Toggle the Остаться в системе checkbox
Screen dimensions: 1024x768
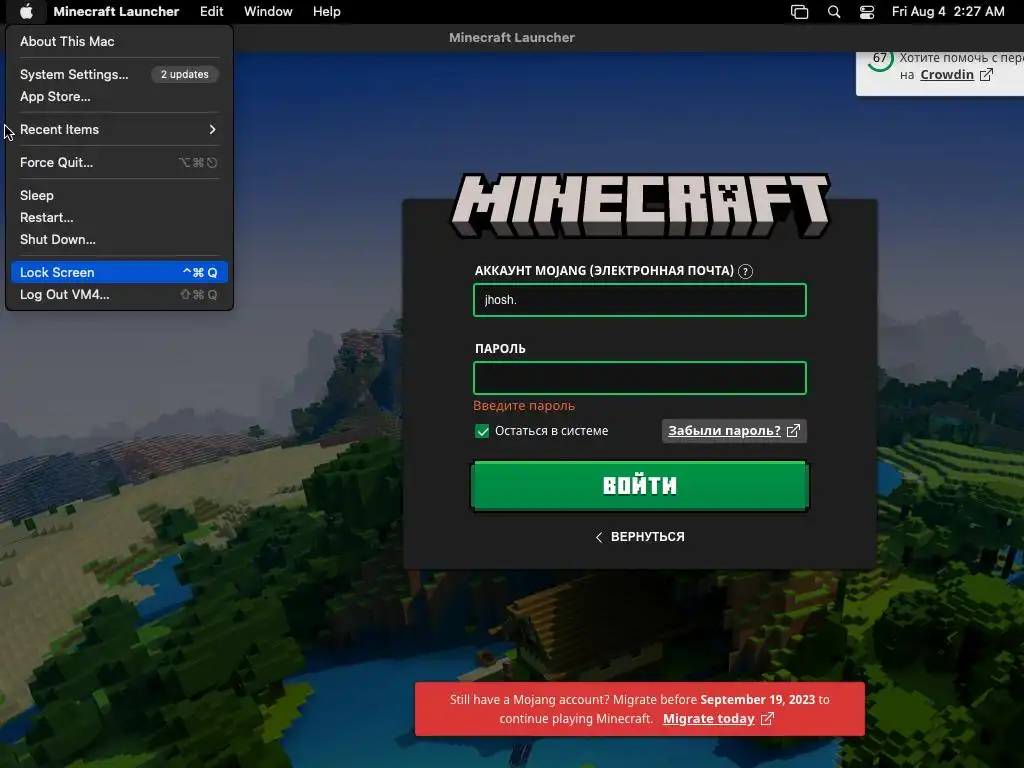coord(482,431)
